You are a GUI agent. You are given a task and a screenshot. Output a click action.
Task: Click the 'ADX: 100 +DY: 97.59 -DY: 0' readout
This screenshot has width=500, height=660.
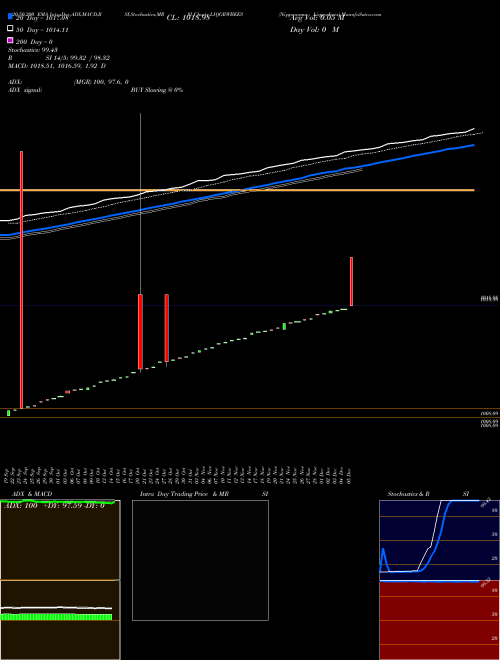point(54,506)
